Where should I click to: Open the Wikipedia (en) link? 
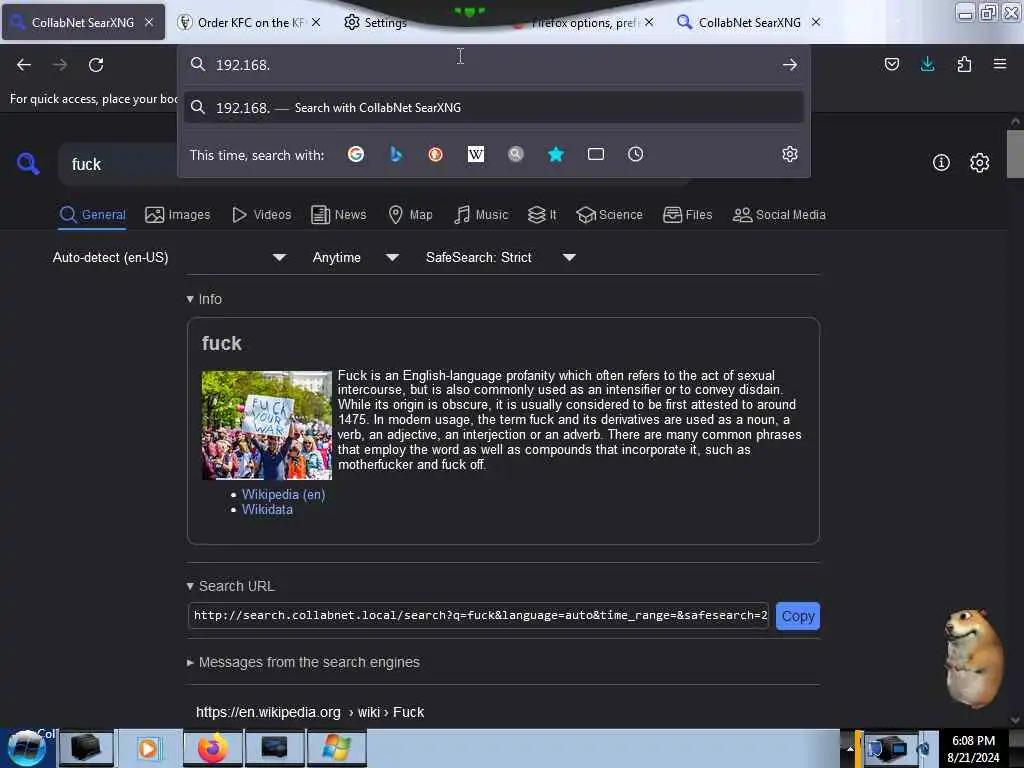pyautogui.click(x=283, y=494)
